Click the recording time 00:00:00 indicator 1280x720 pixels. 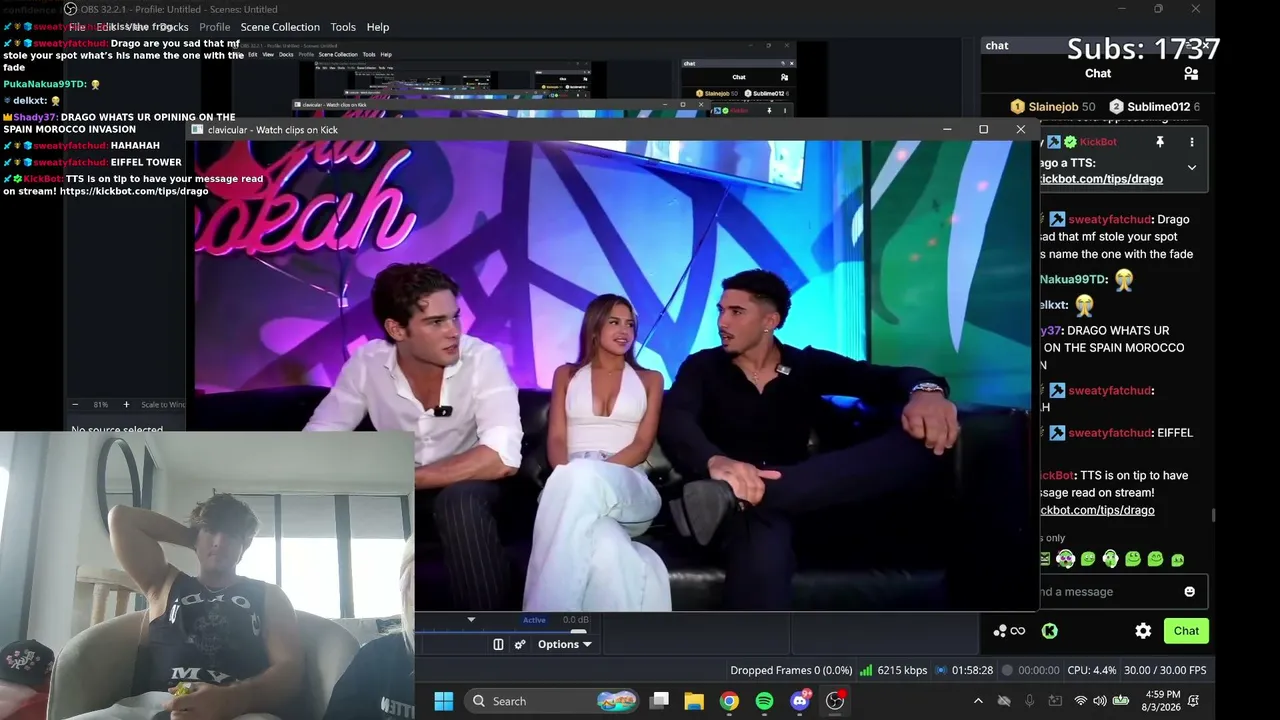(1031, 670)
